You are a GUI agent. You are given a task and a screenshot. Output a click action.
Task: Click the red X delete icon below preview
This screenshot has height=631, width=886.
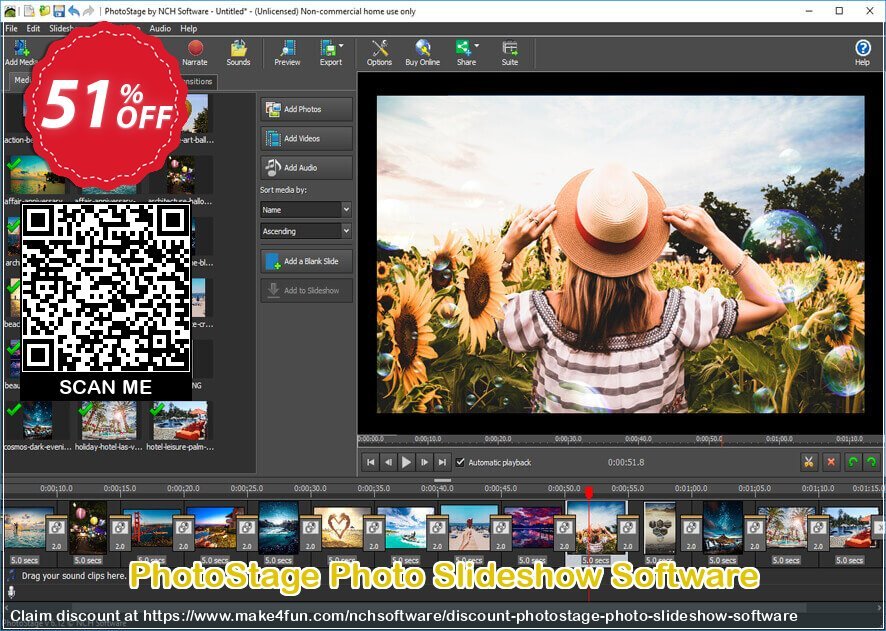pos(831,462)
